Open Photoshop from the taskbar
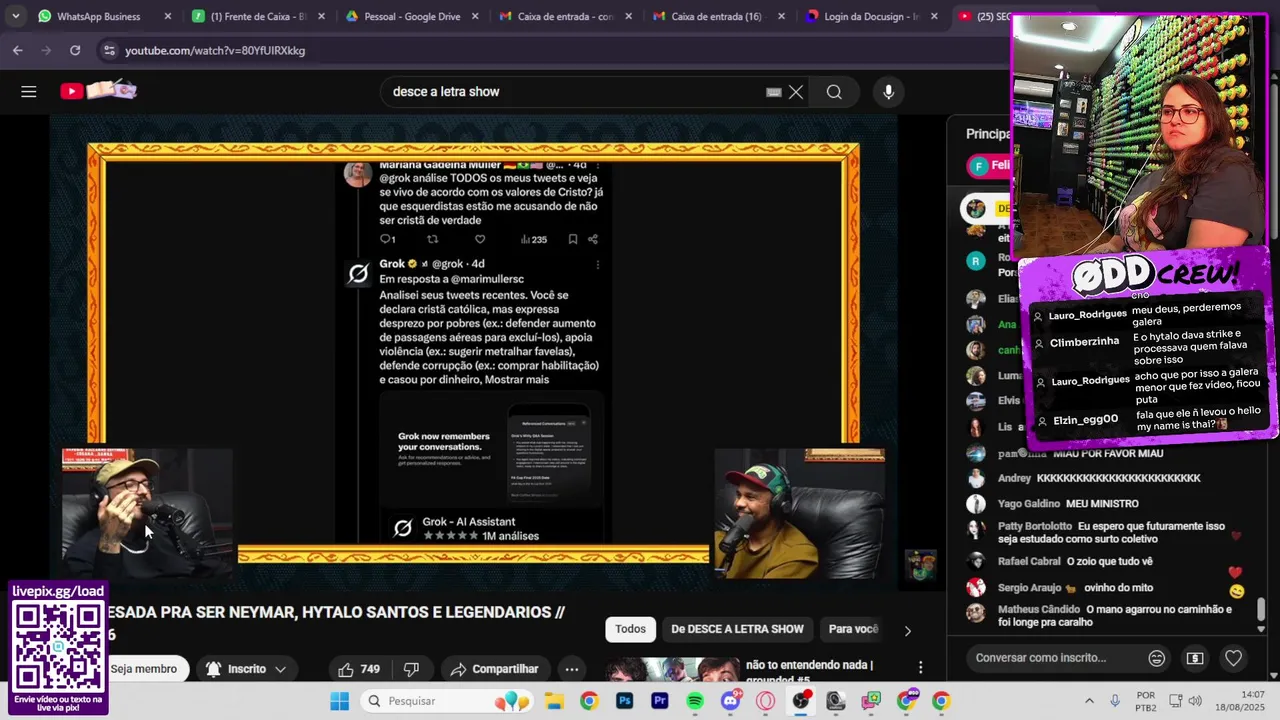The height and width of the screenshot is (720, 1280). [x=625, y=701]
